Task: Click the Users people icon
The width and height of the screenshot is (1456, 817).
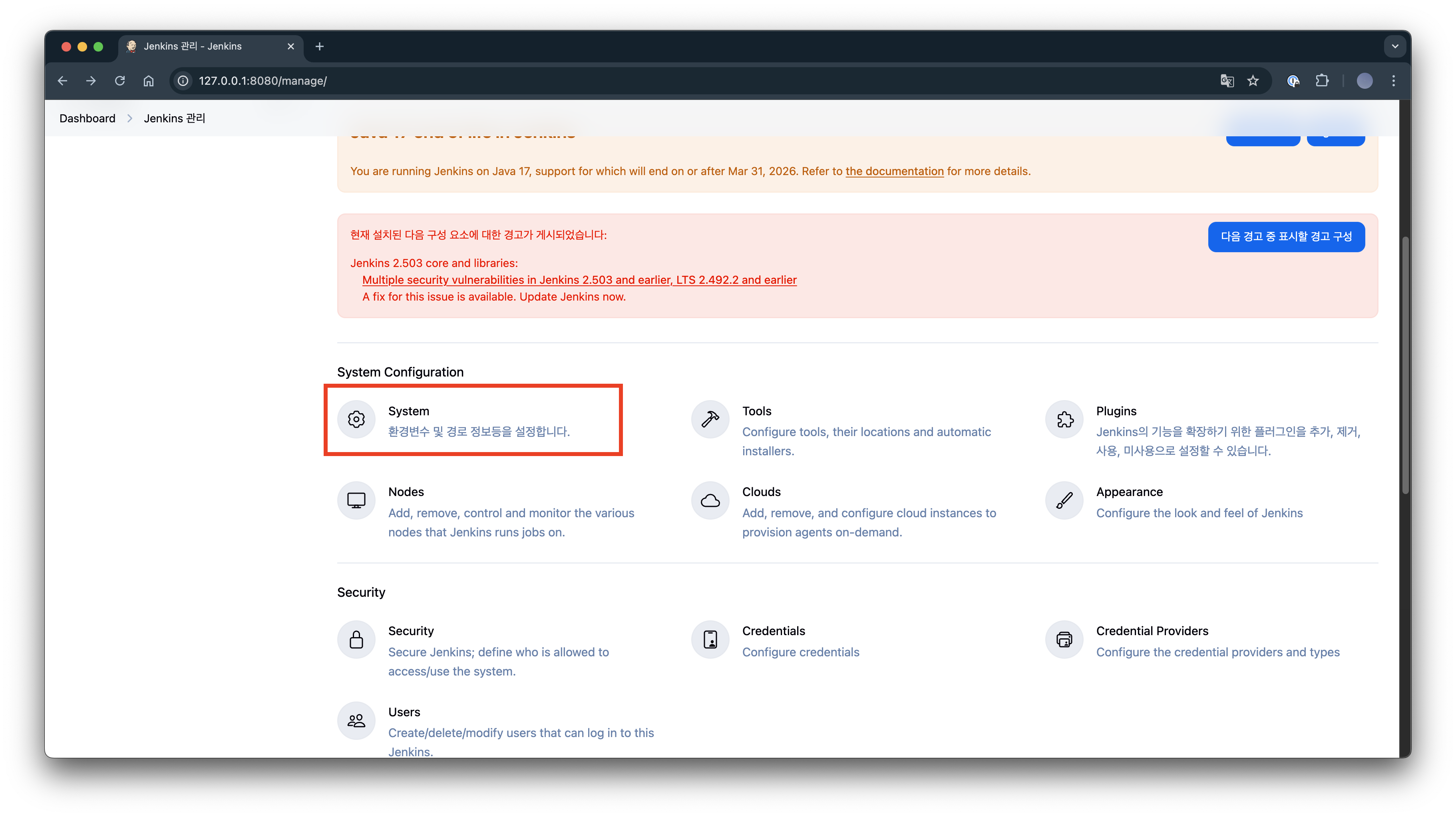Action: [356, 720]
